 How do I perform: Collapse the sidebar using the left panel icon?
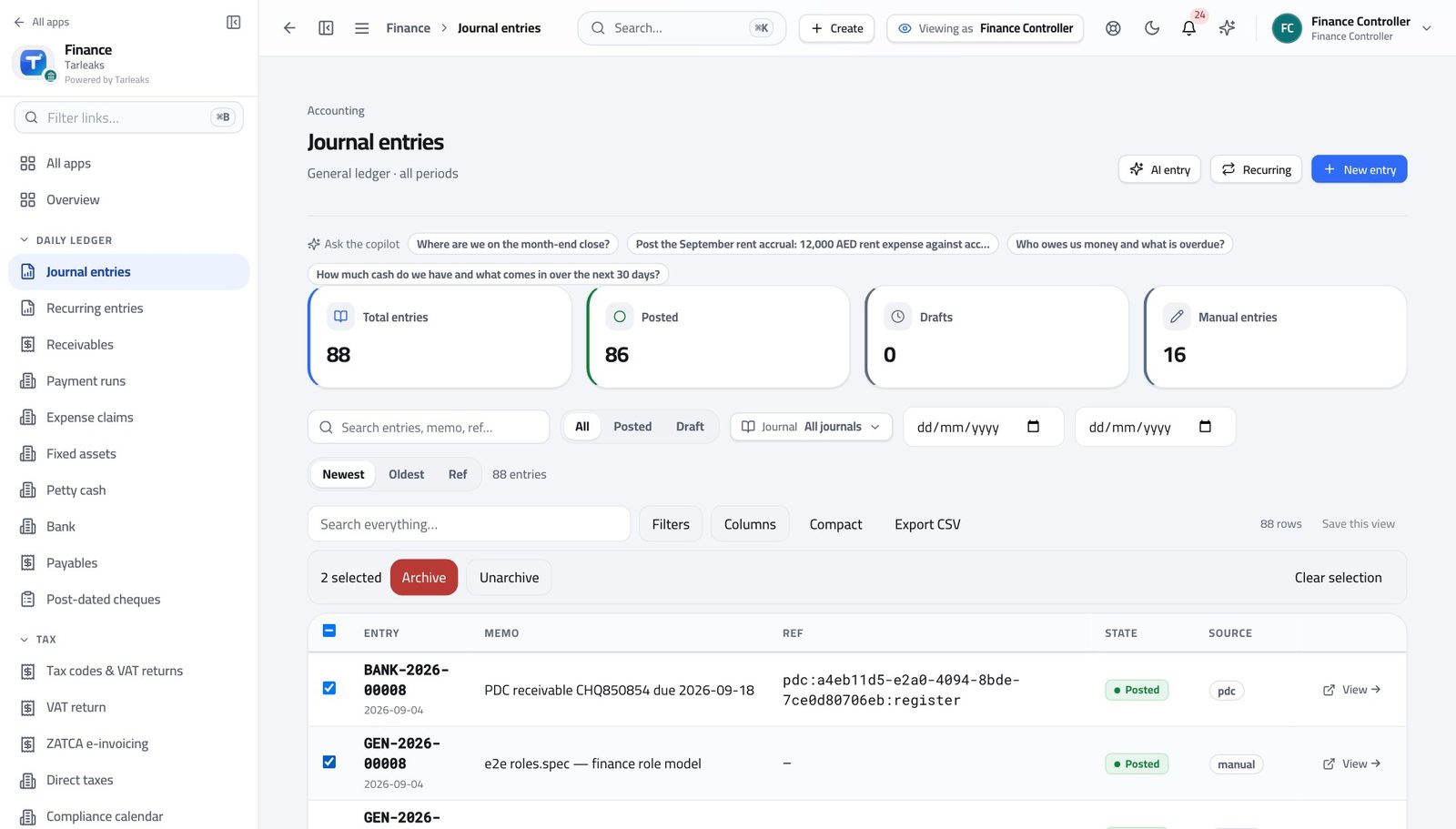pos(233,22)
